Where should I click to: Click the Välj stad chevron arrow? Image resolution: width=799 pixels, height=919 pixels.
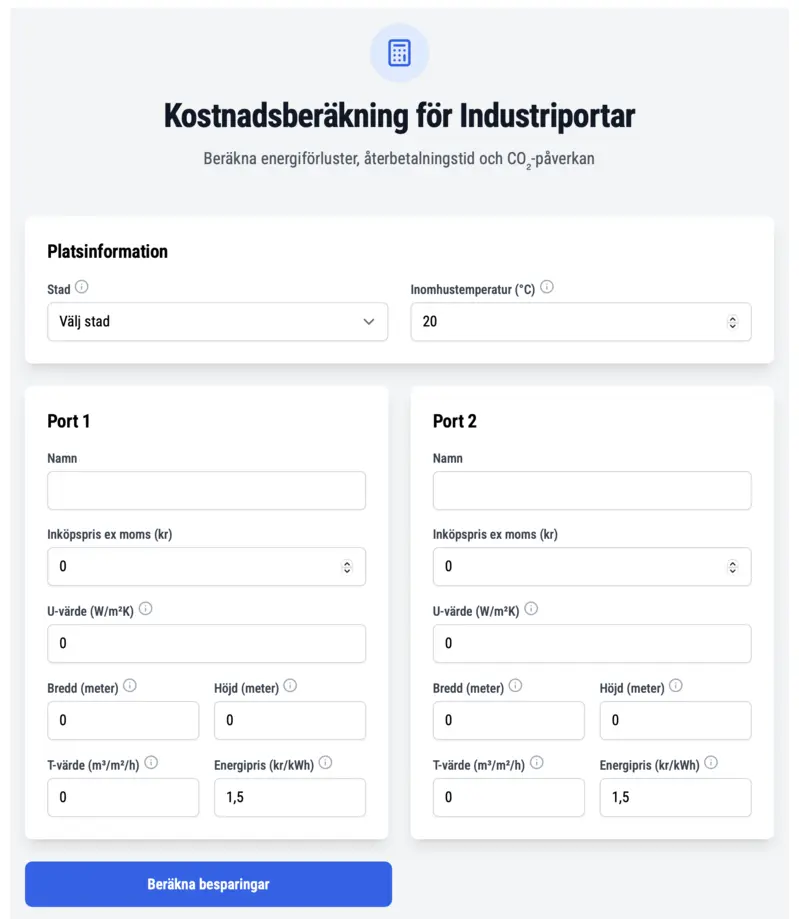click(368, 321)
